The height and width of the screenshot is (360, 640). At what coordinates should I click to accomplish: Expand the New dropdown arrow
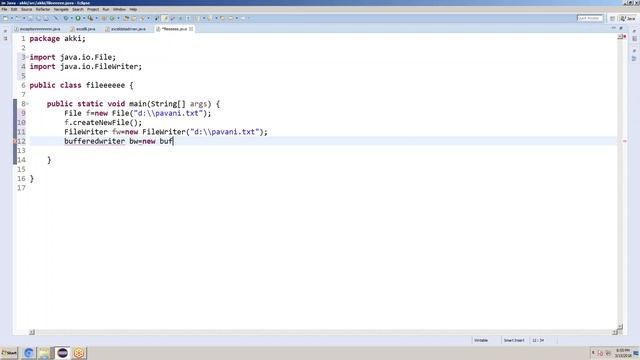coord(11,18)
